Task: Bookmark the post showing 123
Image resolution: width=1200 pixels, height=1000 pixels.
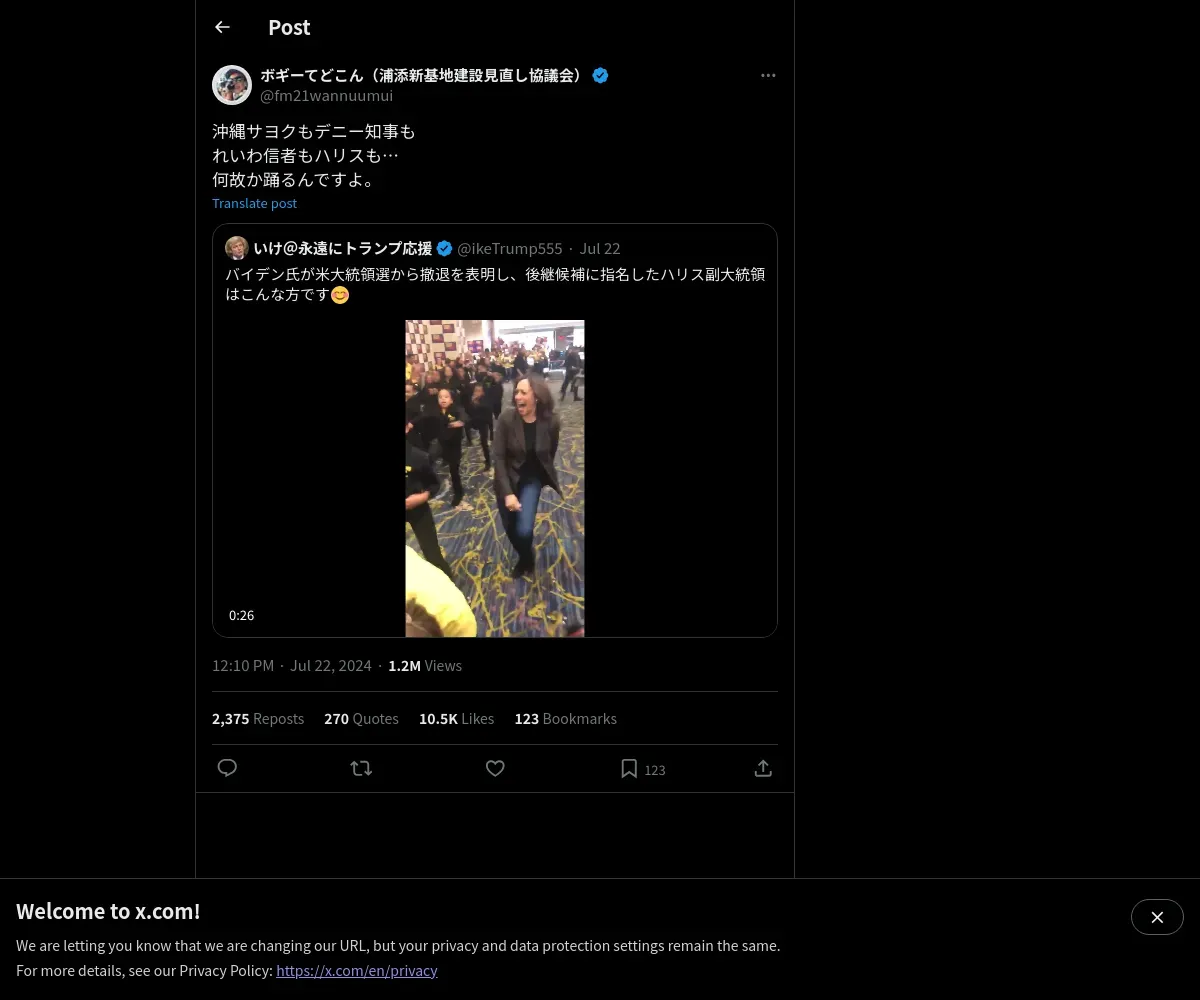Action: tap(642, 768)
